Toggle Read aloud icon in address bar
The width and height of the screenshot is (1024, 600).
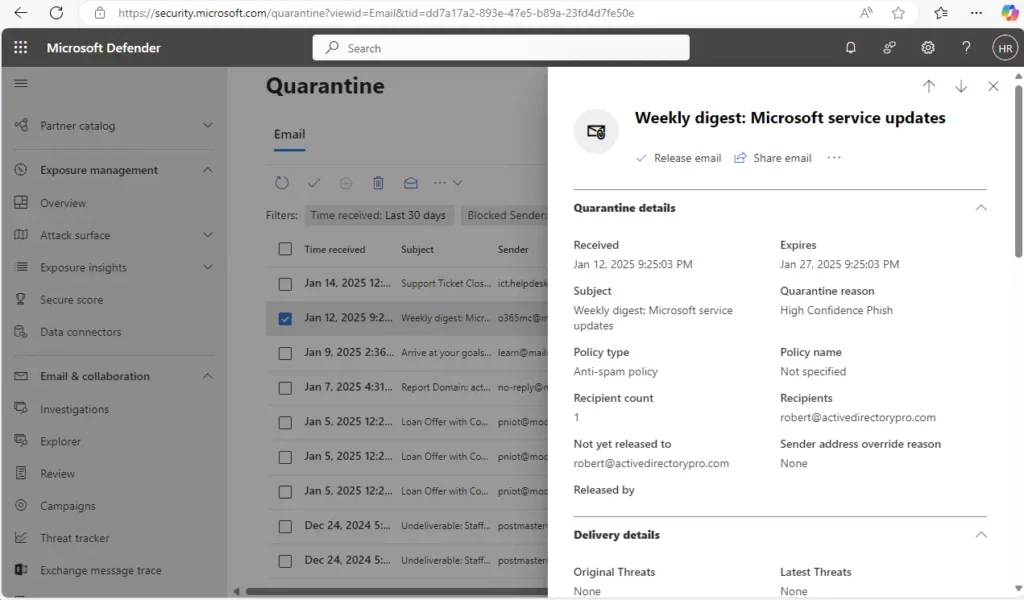tap(866, 12)
